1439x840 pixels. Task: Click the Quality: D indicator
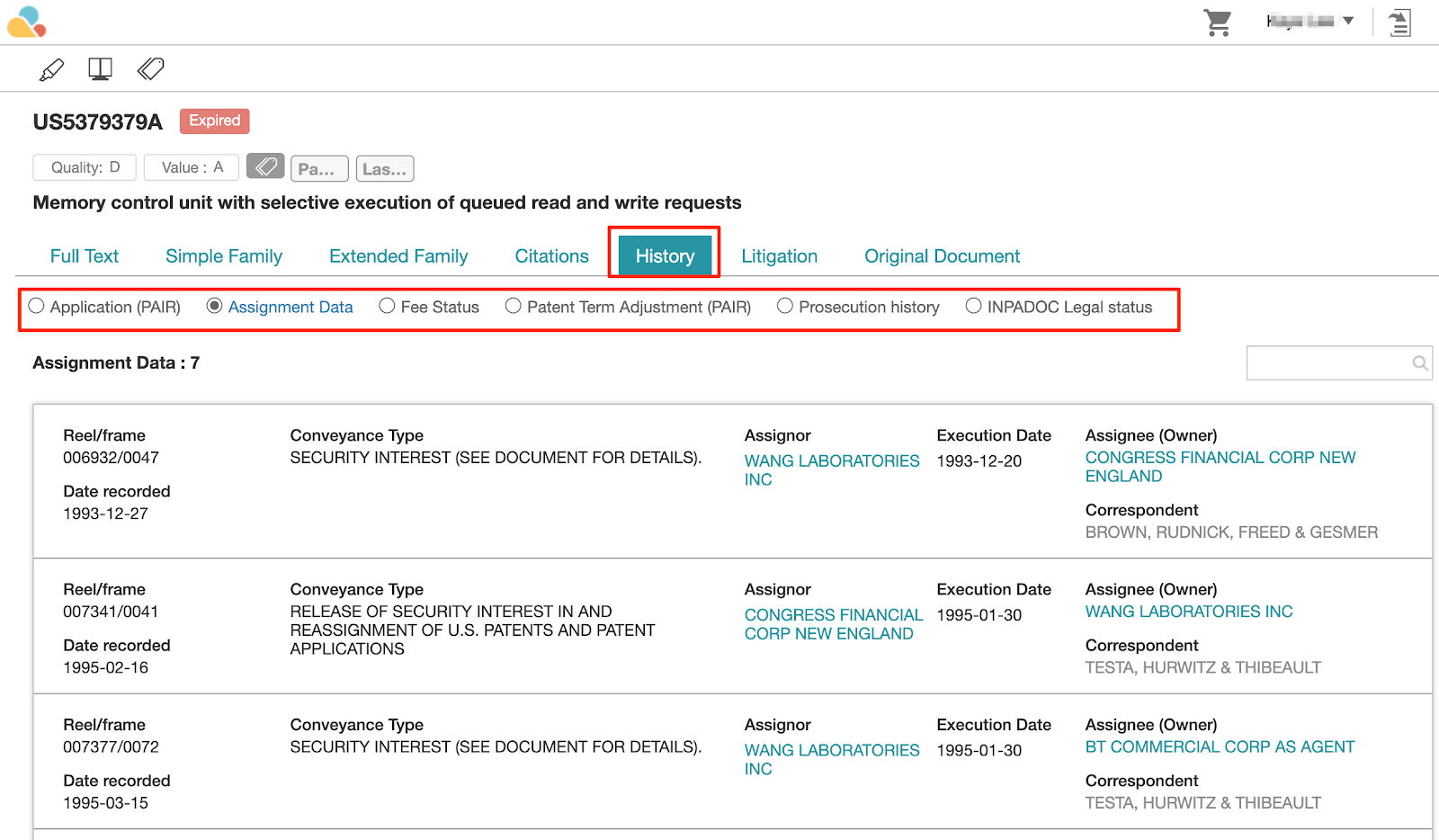(x=85, y=167)
